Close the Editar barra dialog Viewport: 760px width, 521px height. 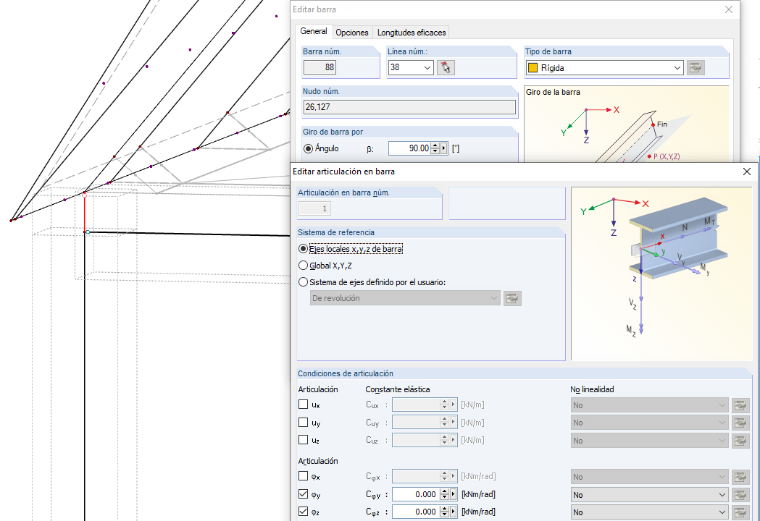(x=728, y=9)
